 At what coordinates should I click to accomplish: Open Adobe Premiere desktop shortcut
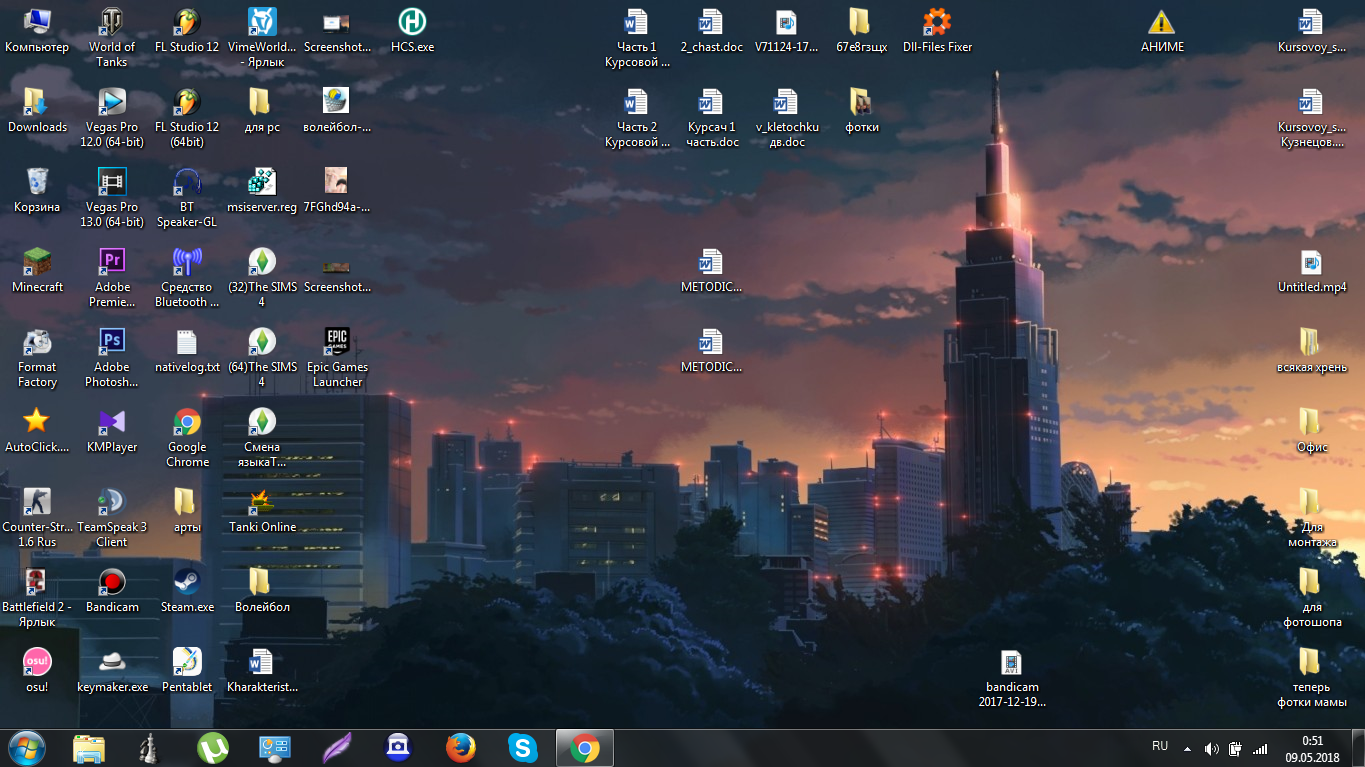(x=112, y=277)
